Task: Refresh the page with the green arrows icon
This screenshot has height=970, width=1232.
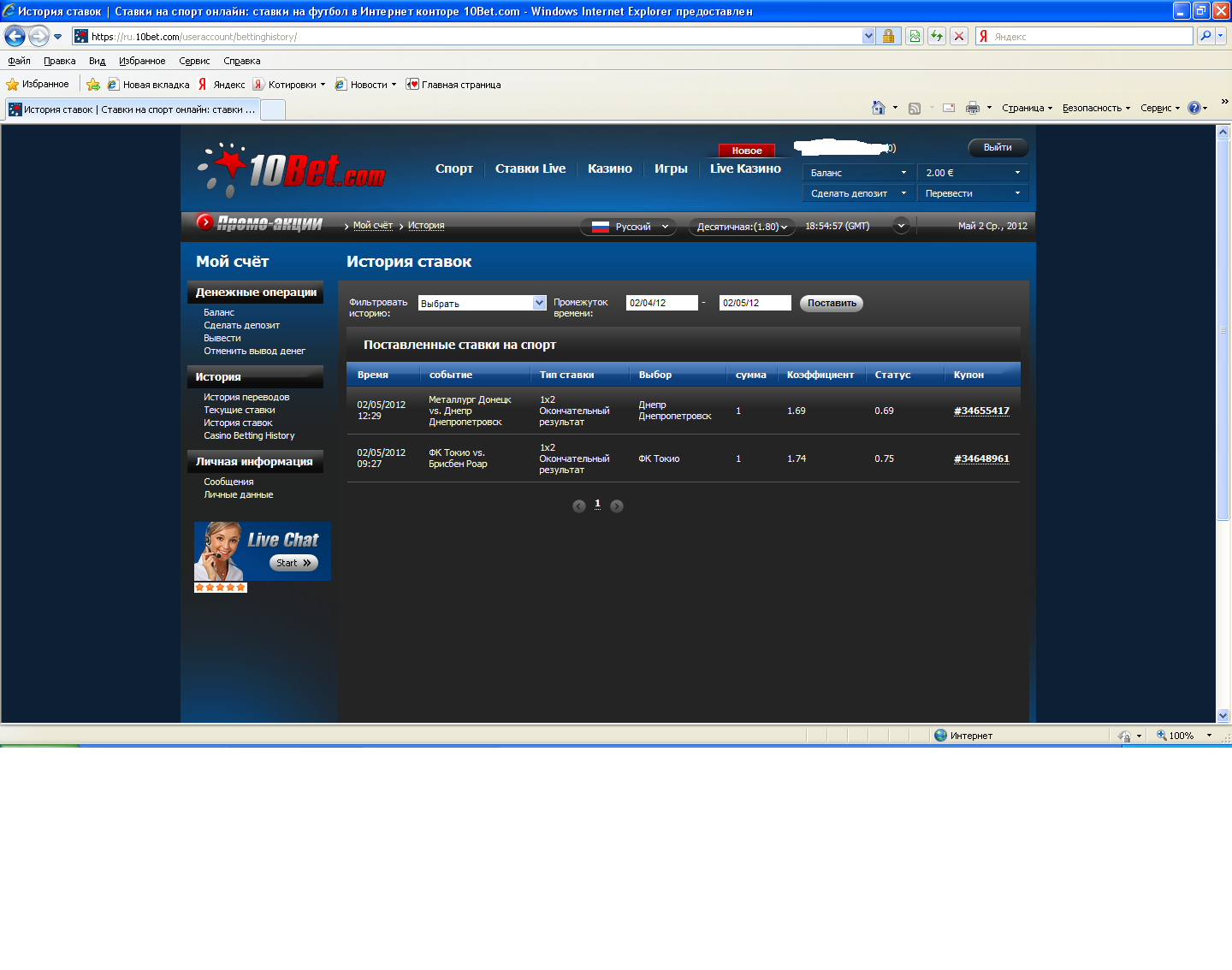Action: 937,36
